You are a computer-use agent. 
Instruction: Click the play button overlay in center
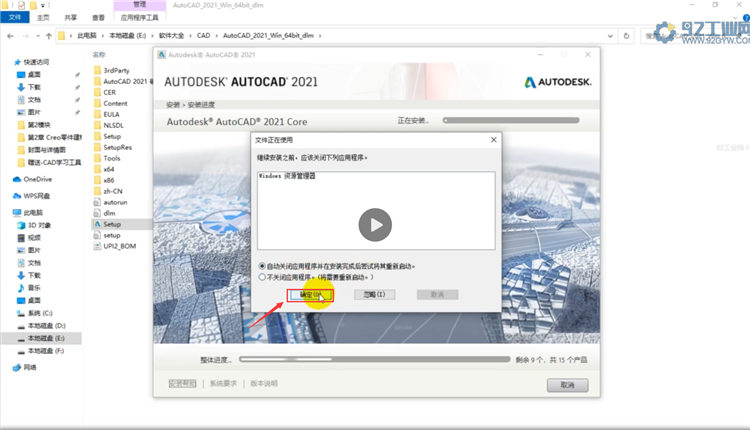(375, 225)
